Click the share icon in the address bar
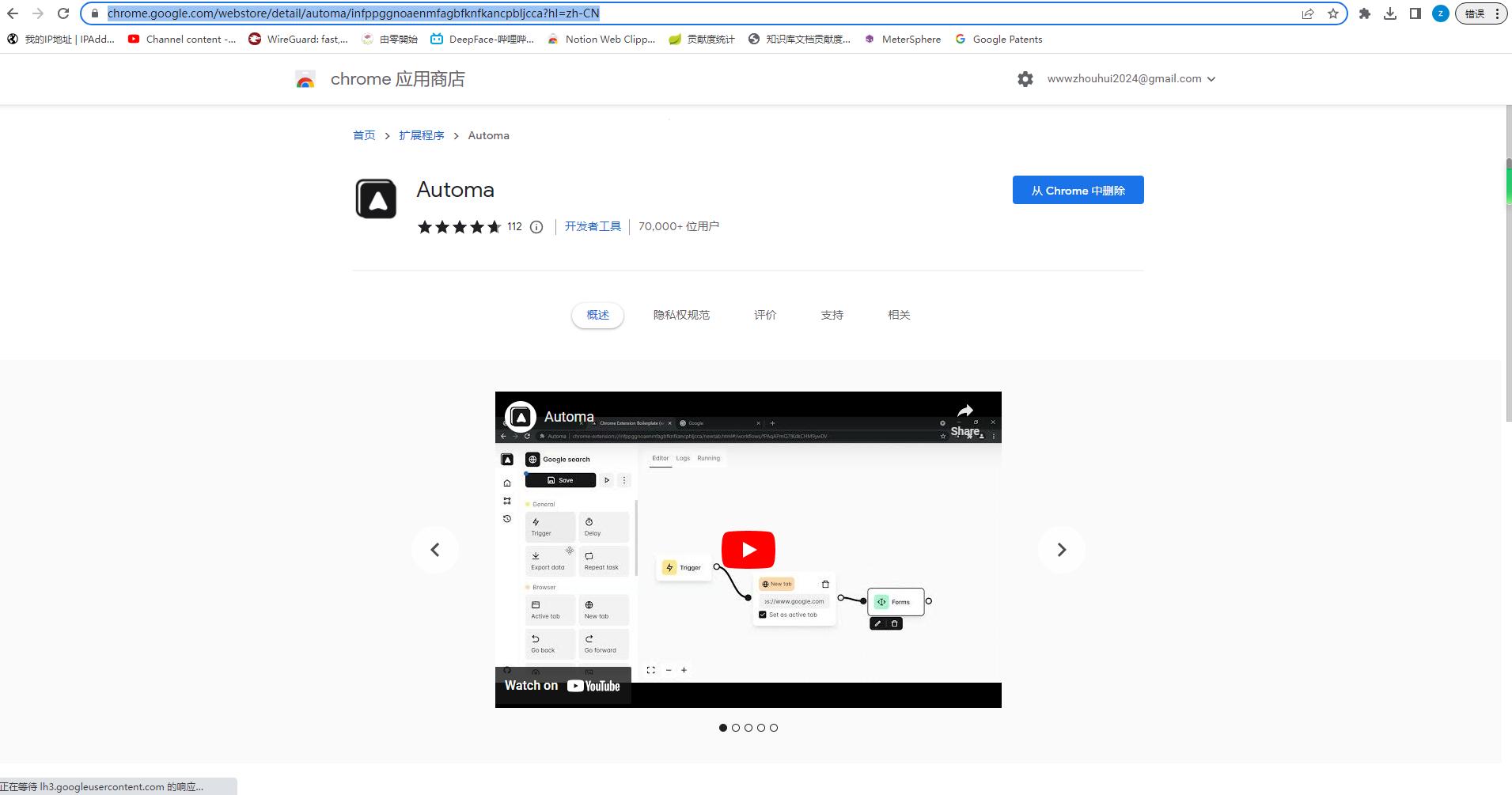1512x795 pixels. 1306,13
